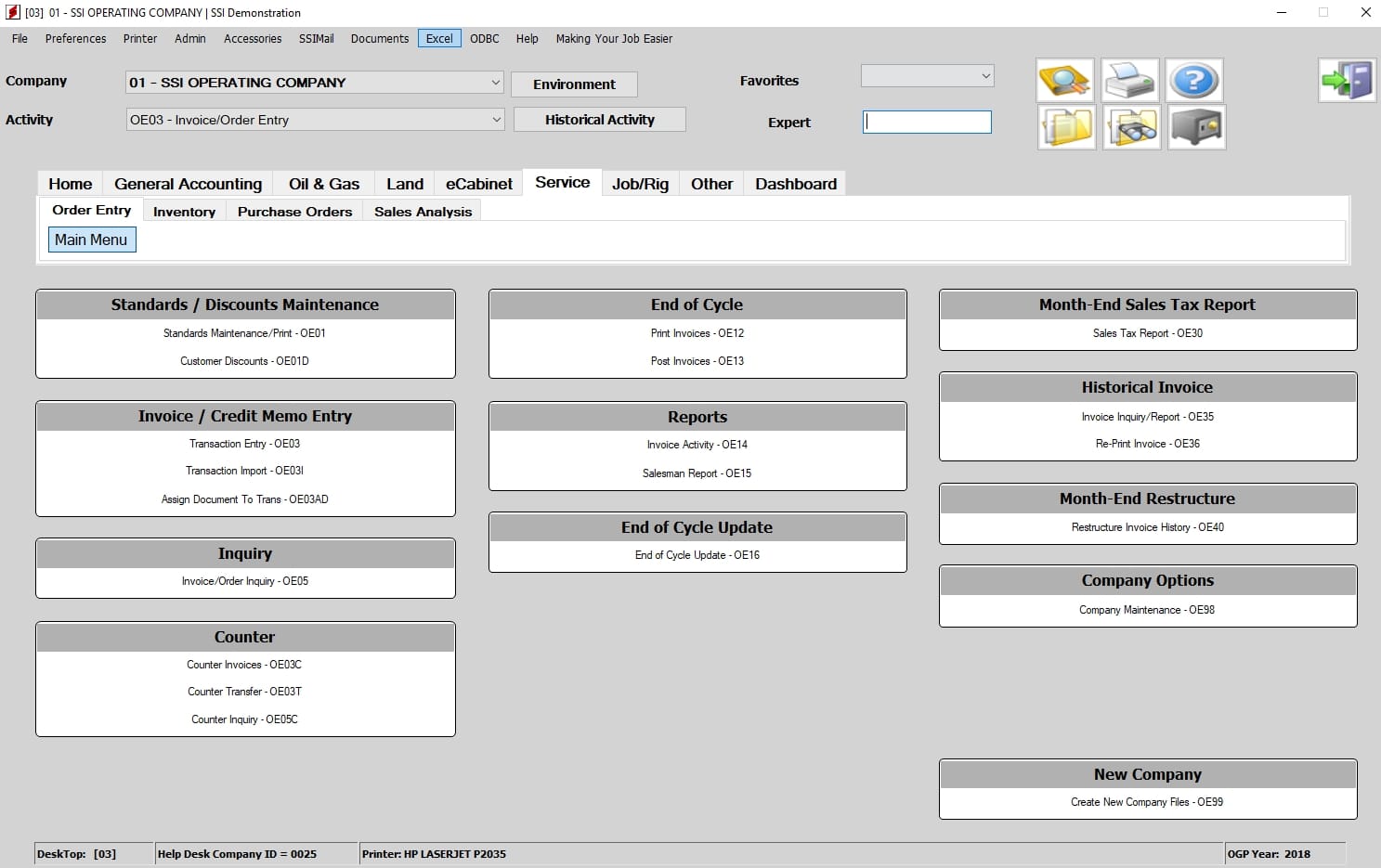Open Company Maintenance - OE98

(1147, 610)
